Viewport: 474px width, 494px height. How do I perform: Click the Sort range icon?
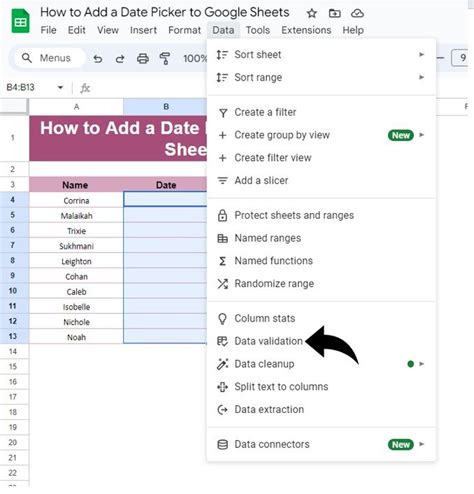coord(222,78)
